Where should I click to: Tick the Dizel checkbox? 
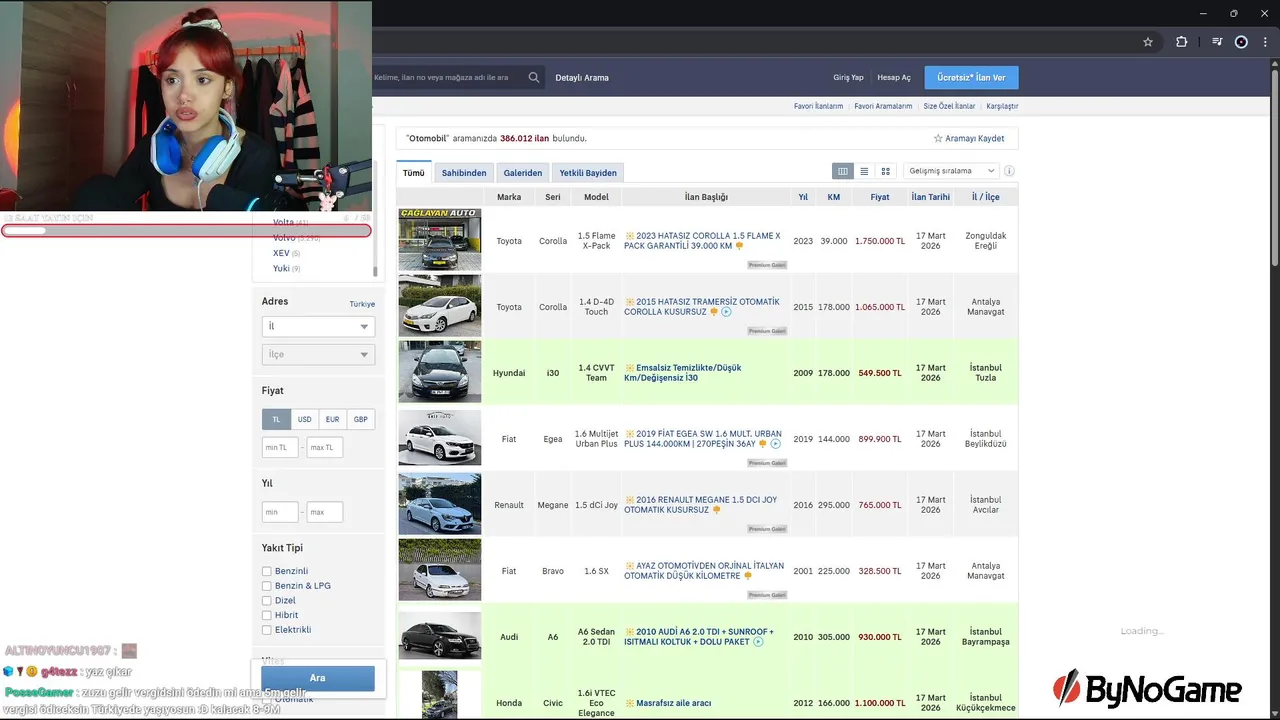pos(267,601)
